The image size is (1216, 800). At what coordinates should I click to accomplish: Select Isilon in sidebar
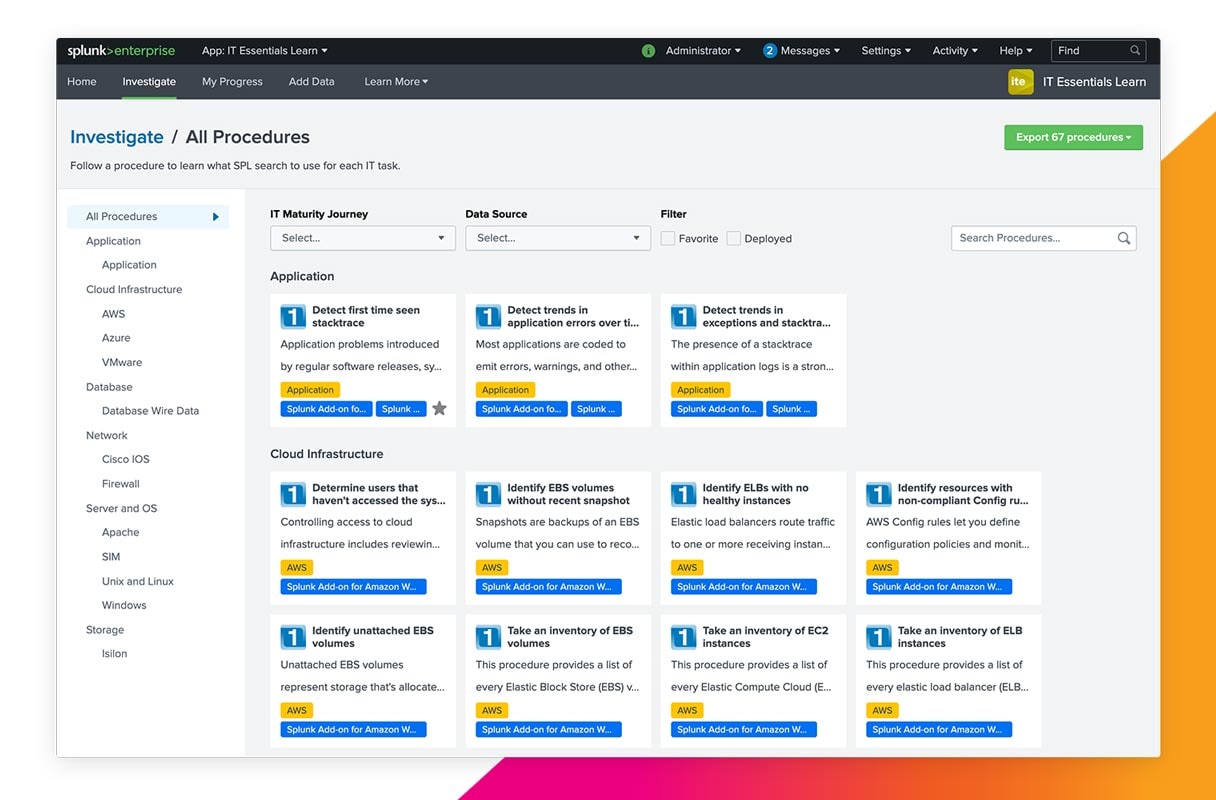[x=114, y=654]
